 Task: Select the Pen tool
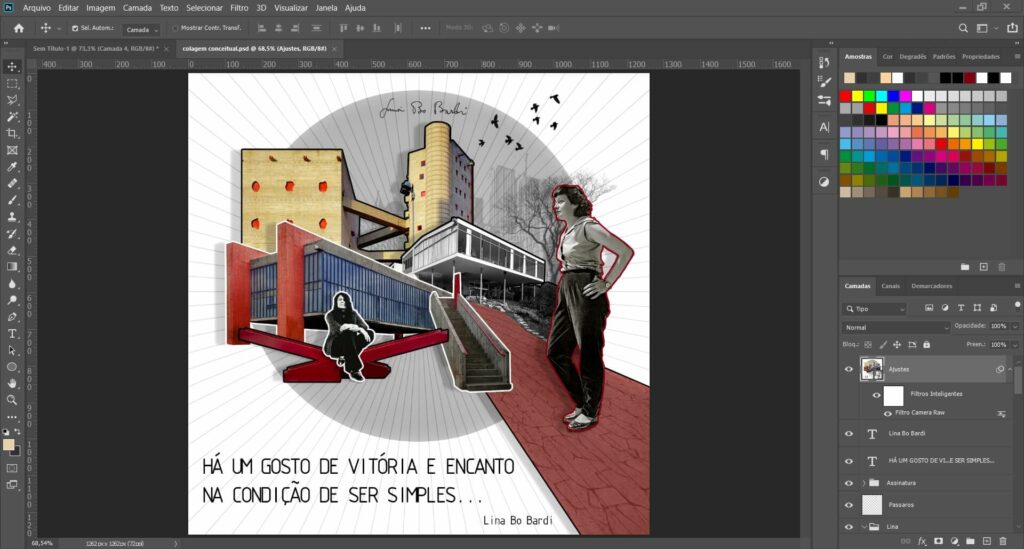(12, 317)
